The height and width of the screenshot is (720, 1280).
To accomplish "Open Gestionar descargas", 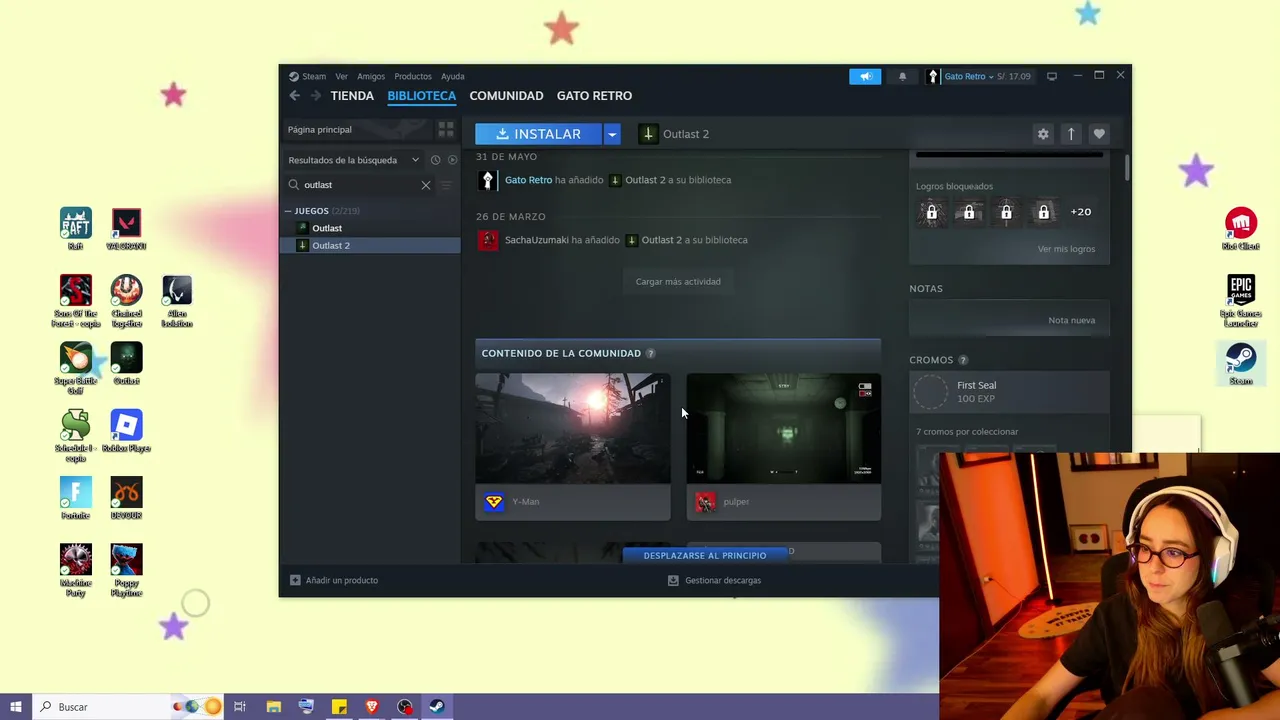I will point(714,580).
